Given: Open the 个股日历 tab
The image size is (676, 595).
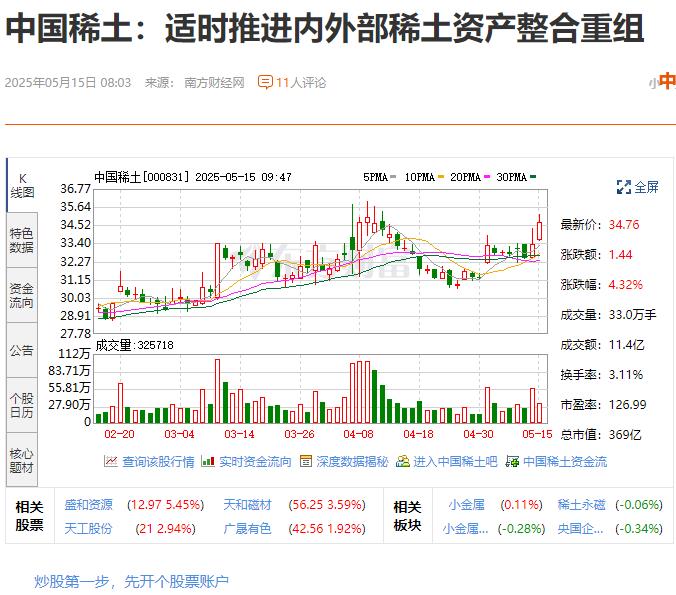Looking at the screenshot, I should pyautogui.click(x=22, y=405).
